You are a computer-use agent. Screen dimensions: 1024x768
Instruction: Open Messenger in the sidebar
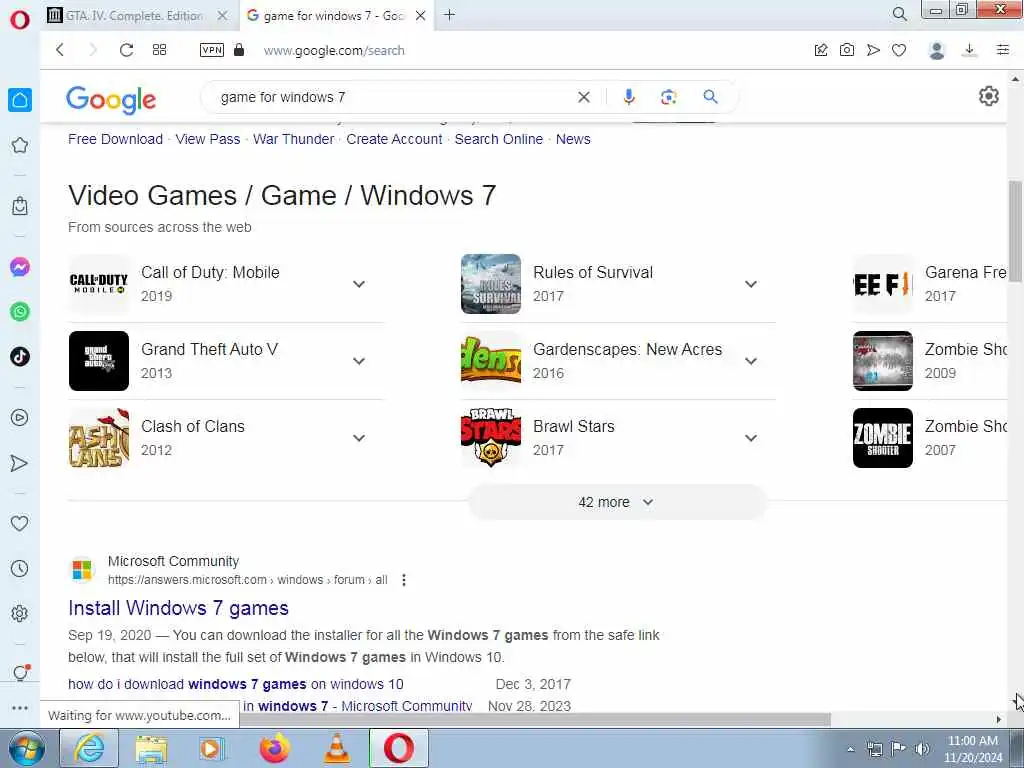20,267
